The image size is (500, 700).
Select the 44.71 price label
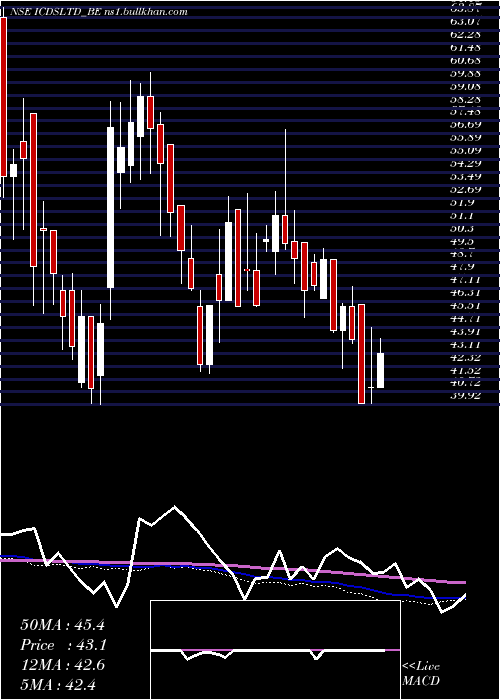coord(467,318)
